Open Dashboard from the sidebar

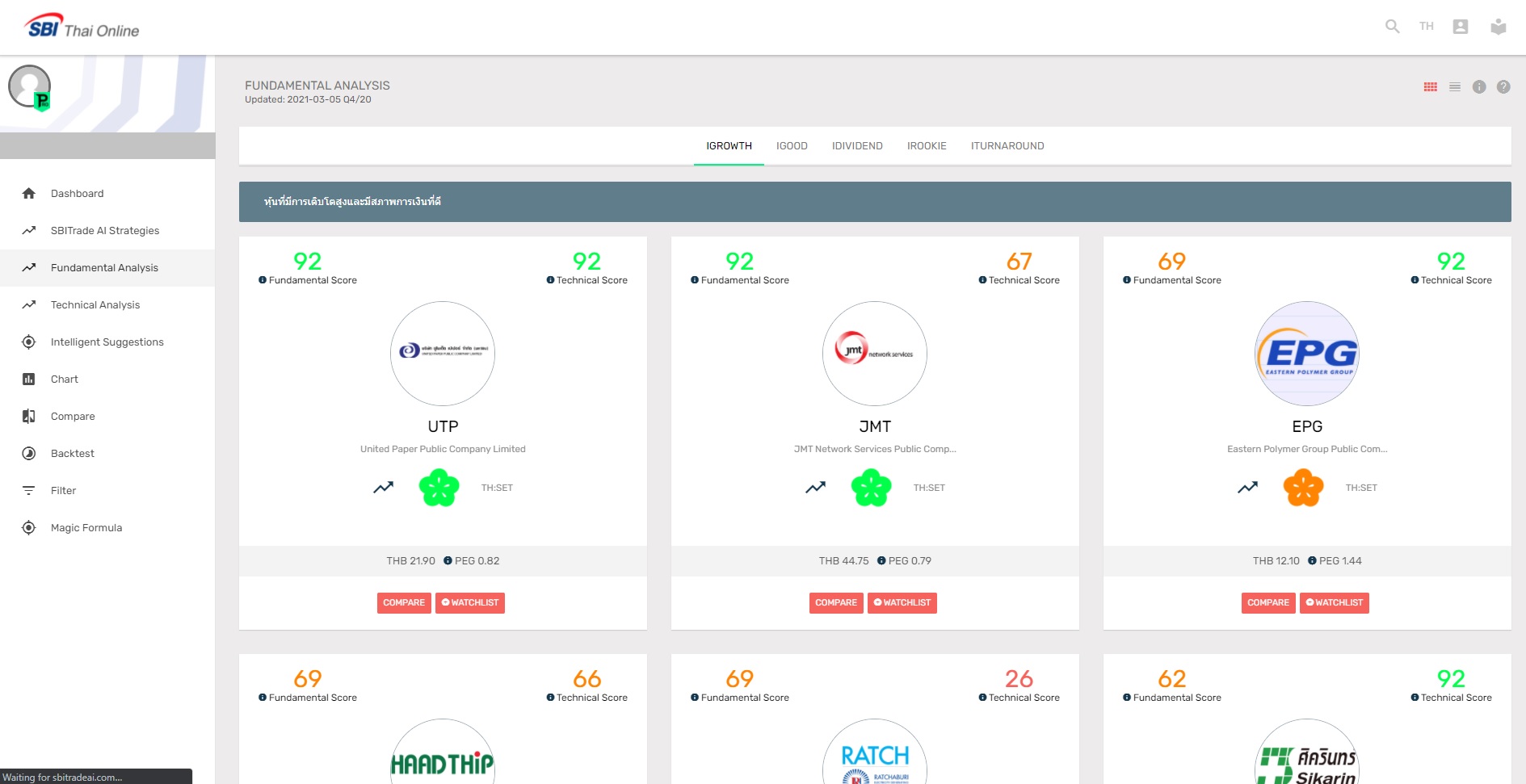pos(107,194)
